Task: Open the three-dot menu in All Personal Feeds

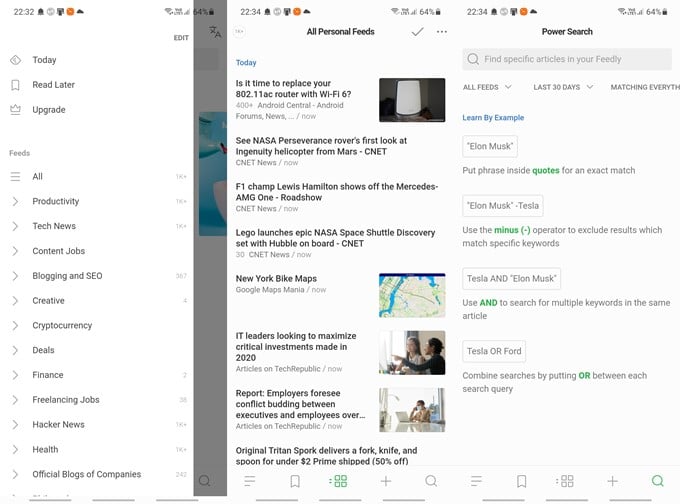Action: coord(441,32)
